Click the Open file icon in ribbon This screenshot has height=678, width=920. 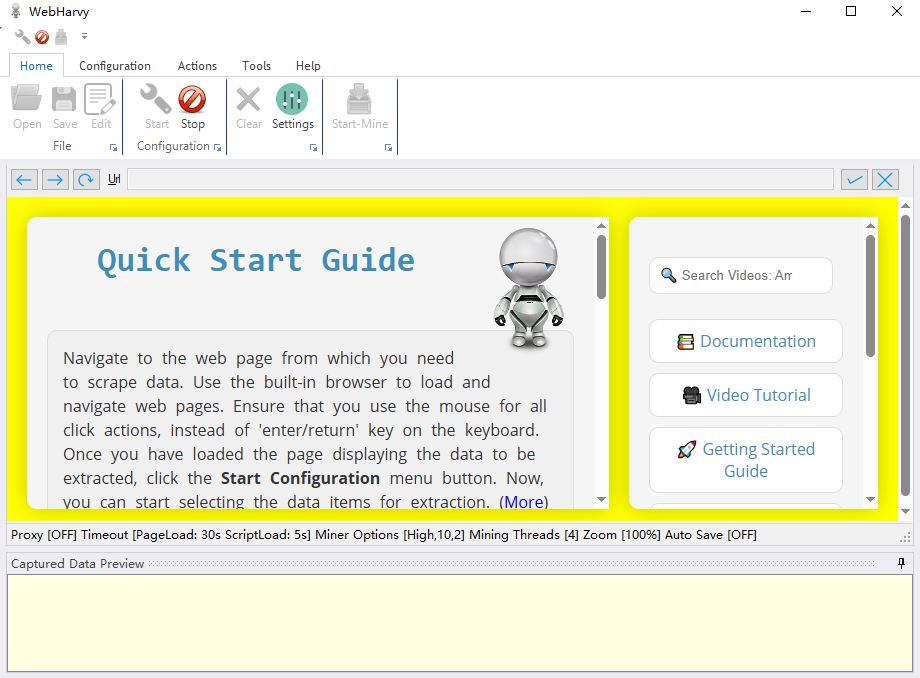click(x=27, y=99)
